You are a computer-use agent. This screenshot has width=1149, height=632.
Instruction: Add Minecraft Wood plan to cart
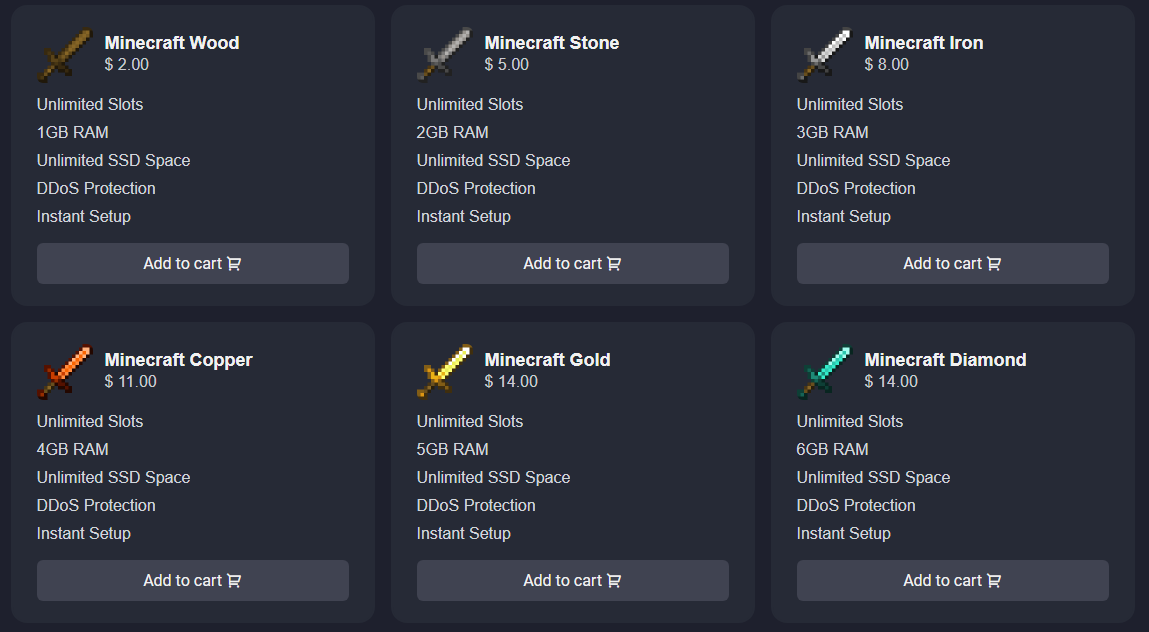(x=193, y=264)
